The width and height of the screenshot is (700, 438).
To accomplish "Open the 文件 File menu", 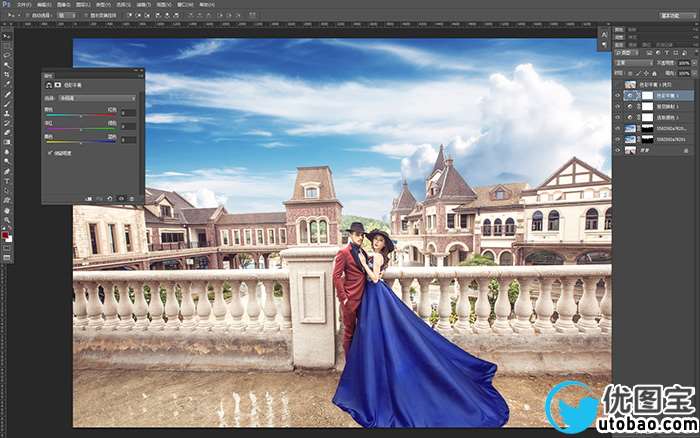I will tap(24, 4).
